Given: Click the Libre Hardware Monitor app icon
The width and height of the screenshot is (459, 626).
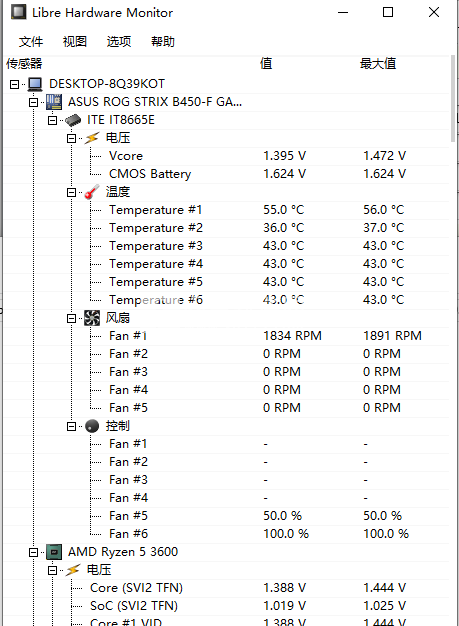Looking at the screenshot, I should pos(18,12).
